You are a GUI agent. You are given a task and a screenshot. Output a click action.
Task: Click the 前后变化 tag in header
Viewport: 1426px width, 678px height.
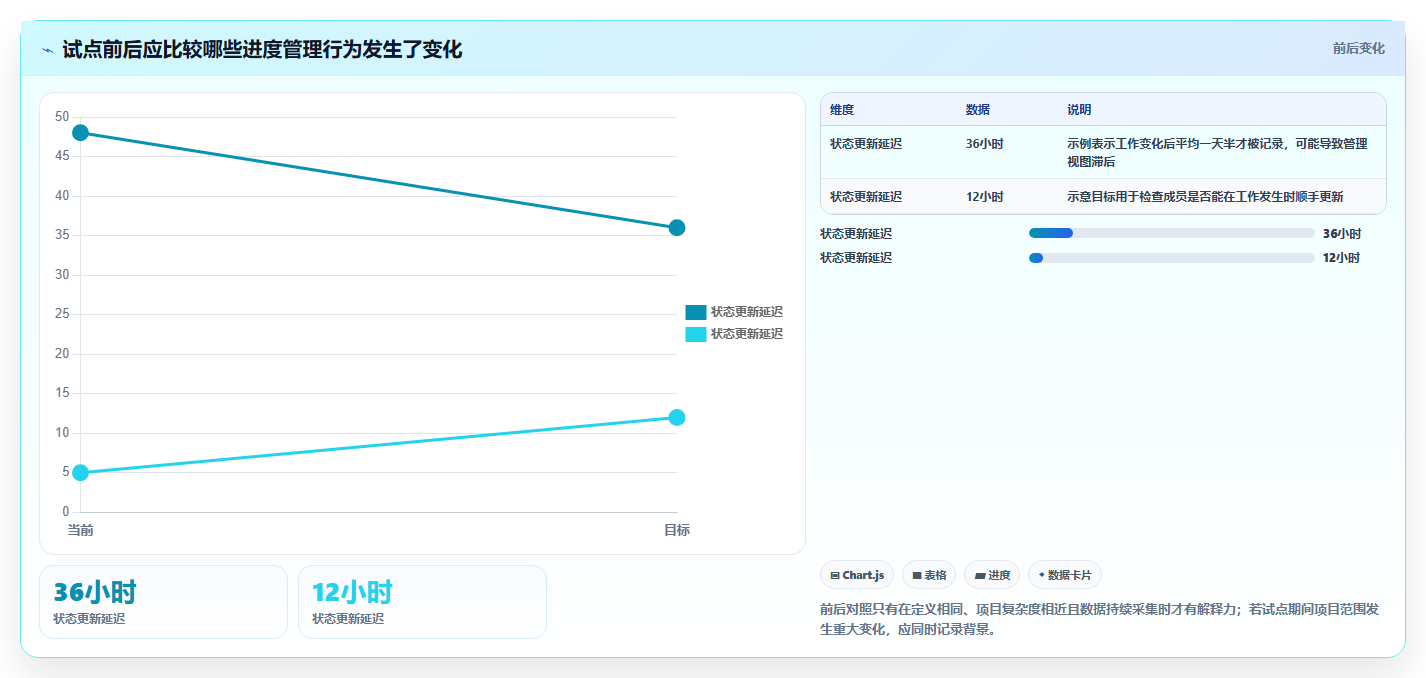tap(1359, 48)
